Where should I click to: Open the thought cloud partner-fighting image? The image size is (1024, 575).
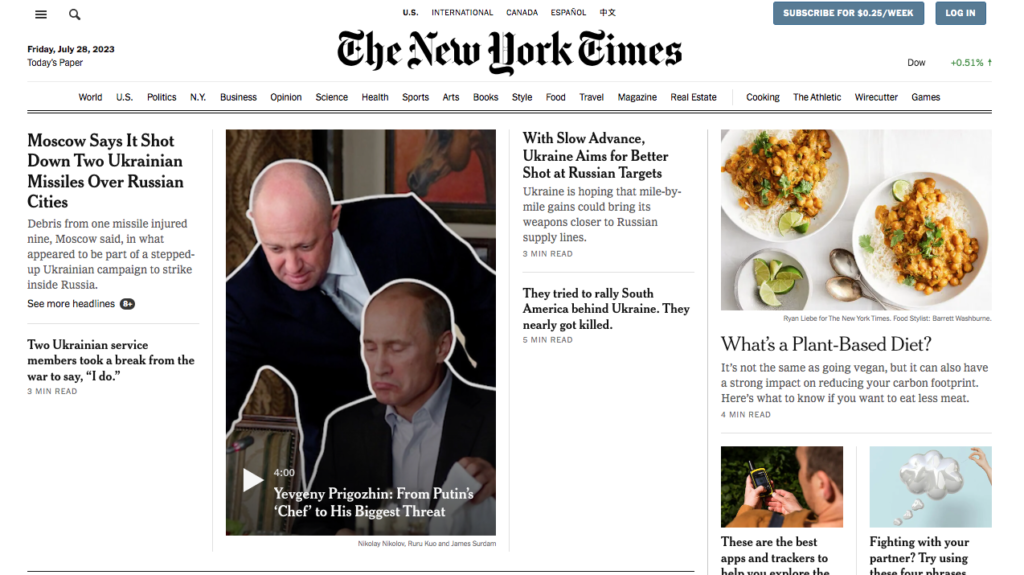930,487
